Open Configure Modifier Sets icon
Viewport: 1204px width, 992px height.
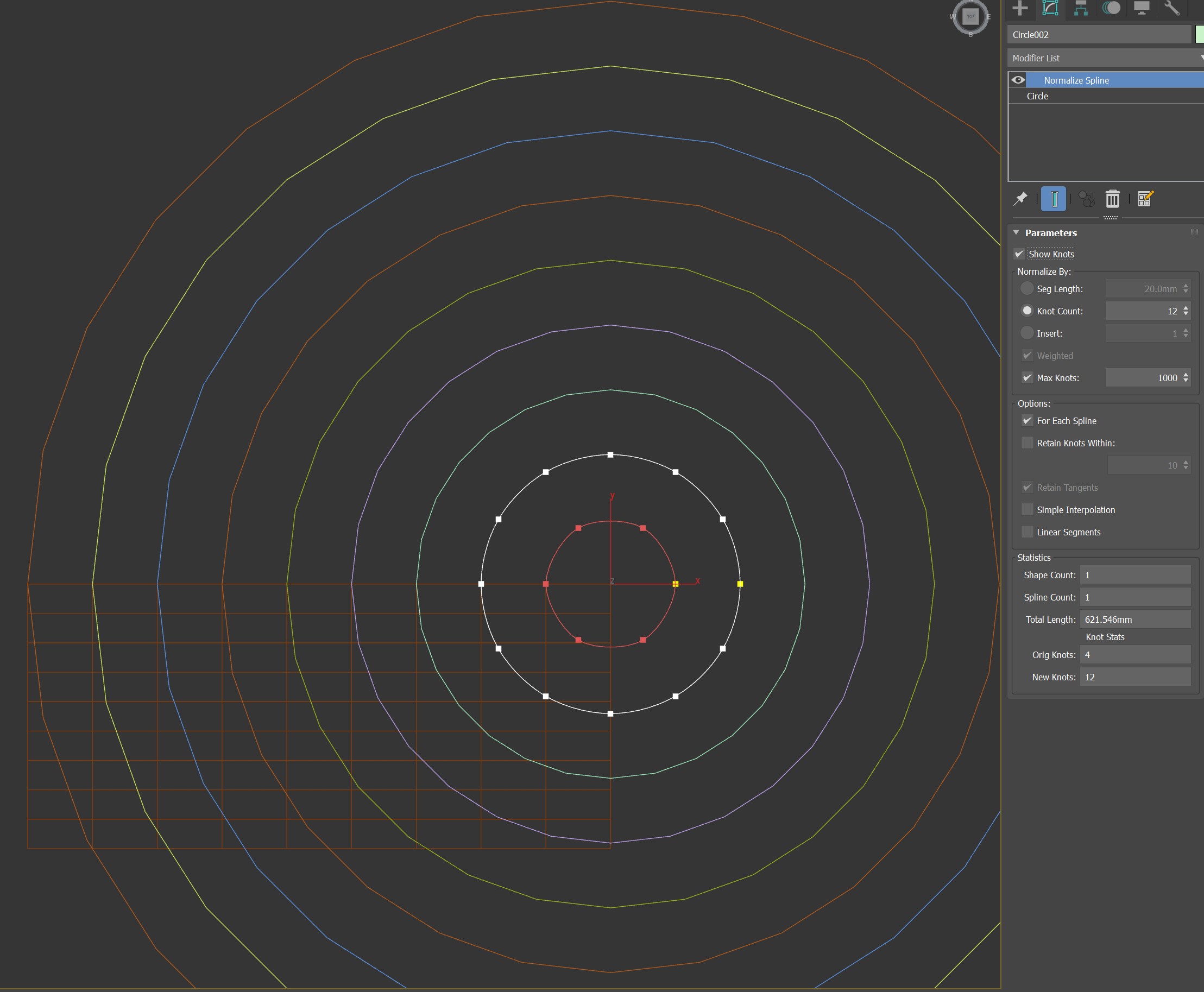tap(1145, 199)
